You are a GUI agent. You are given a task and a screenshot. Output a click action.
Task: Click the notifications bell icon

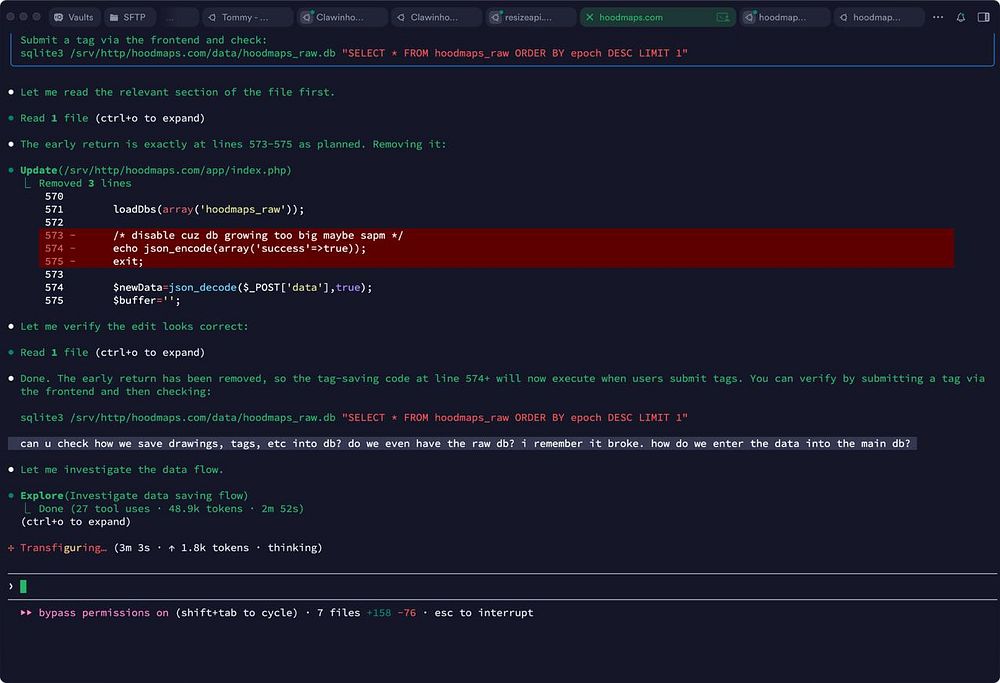pos(960,17)
